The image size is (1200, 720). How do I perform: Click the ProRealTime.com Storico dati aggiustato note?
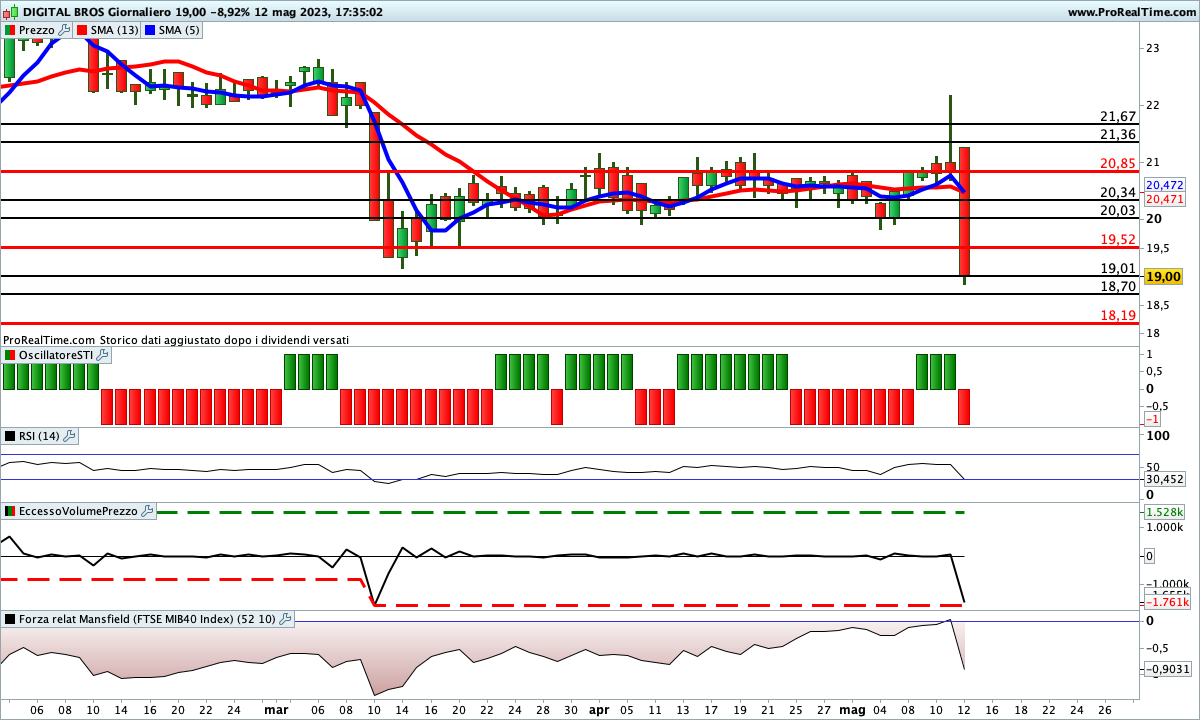click(176, 340)
